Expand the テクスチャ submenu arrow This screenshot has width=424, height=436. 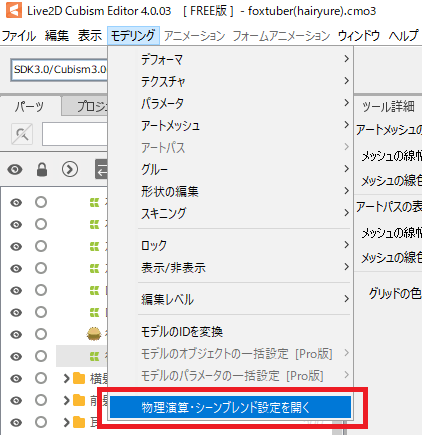point(347,81)
